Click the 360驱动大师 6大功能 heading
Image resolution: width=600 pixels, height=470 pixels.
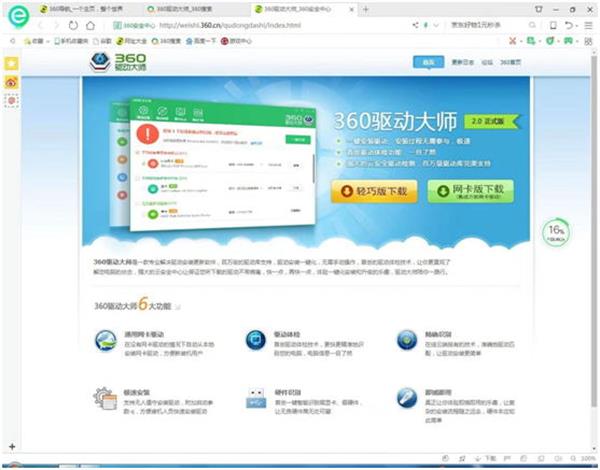tap(133, 305)
